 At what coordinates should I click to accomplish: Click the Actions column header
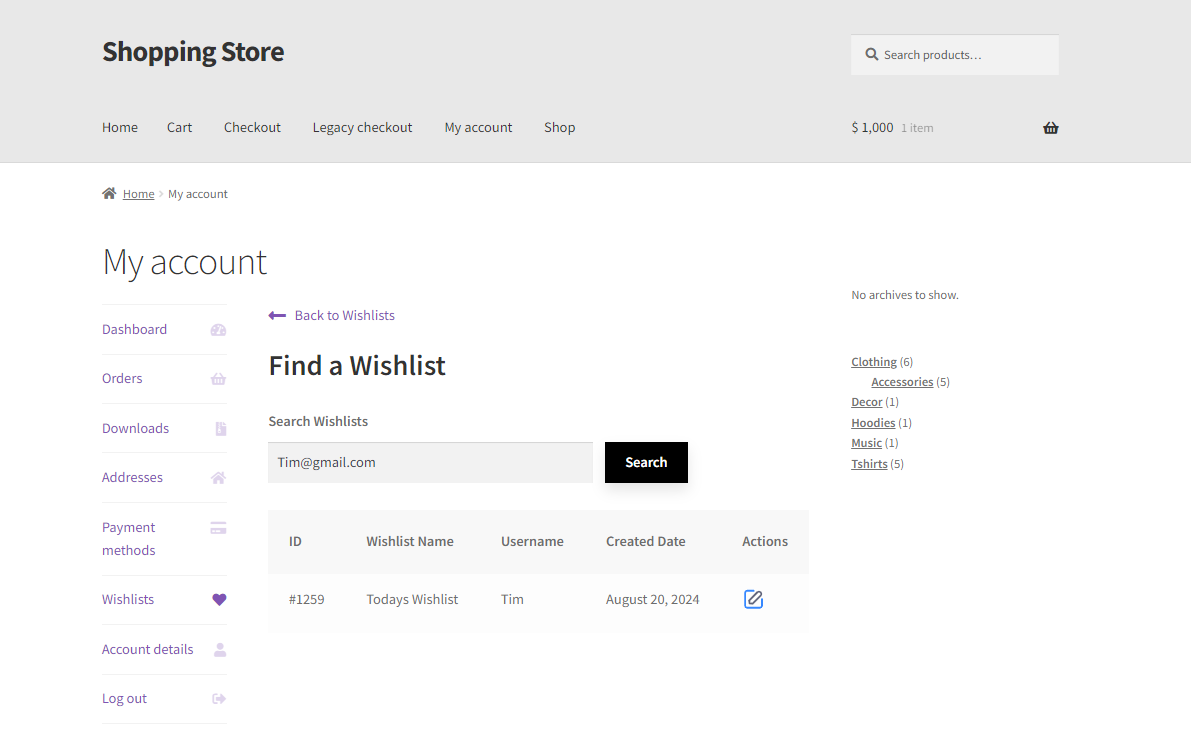tap(765, 541)
